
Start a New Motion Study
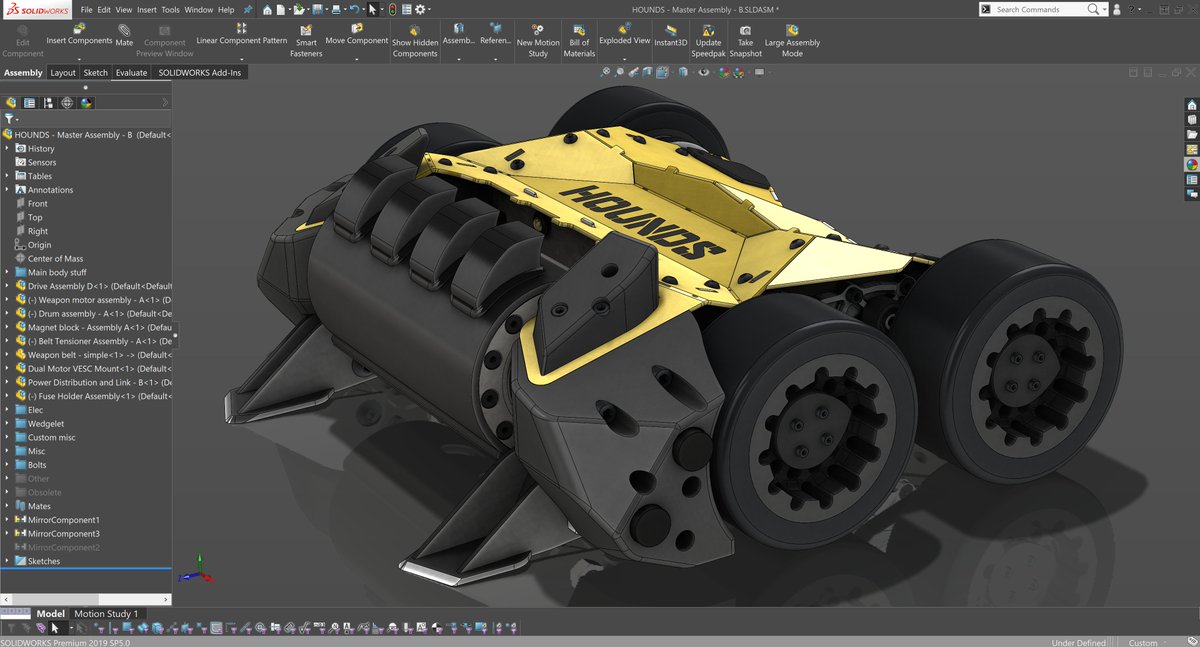[538, 42]
